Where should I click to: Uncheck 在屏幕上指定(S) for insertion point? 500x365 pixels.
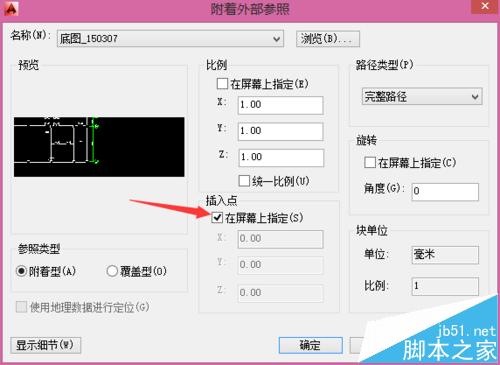pyautogui.click(x=217, y=218)
